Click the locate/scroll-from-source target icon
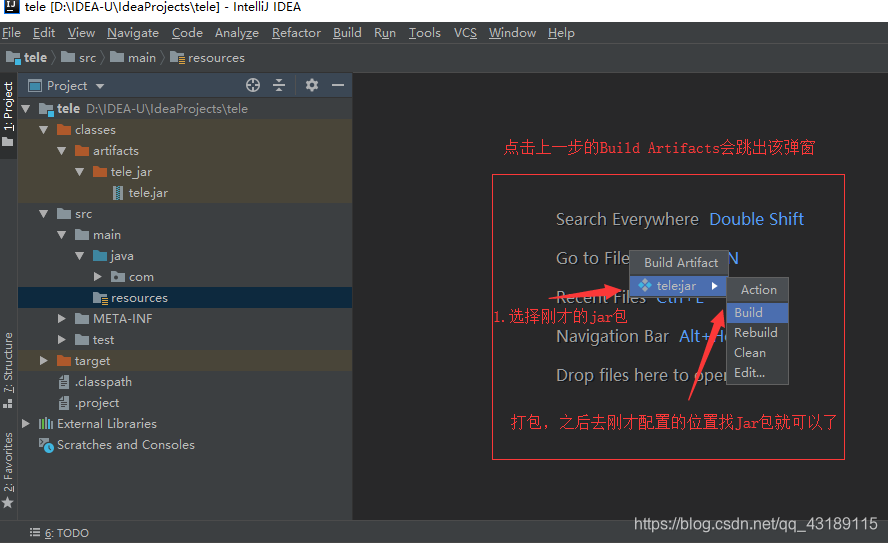 (253, 85)
